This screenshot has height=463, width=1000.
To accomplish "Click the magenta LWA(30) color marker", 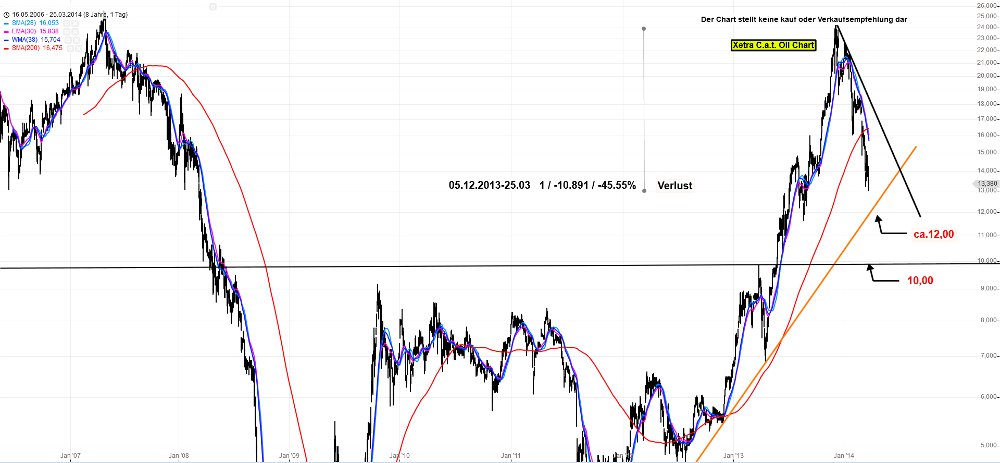I will pyautogui.click(x=6, y=30).
